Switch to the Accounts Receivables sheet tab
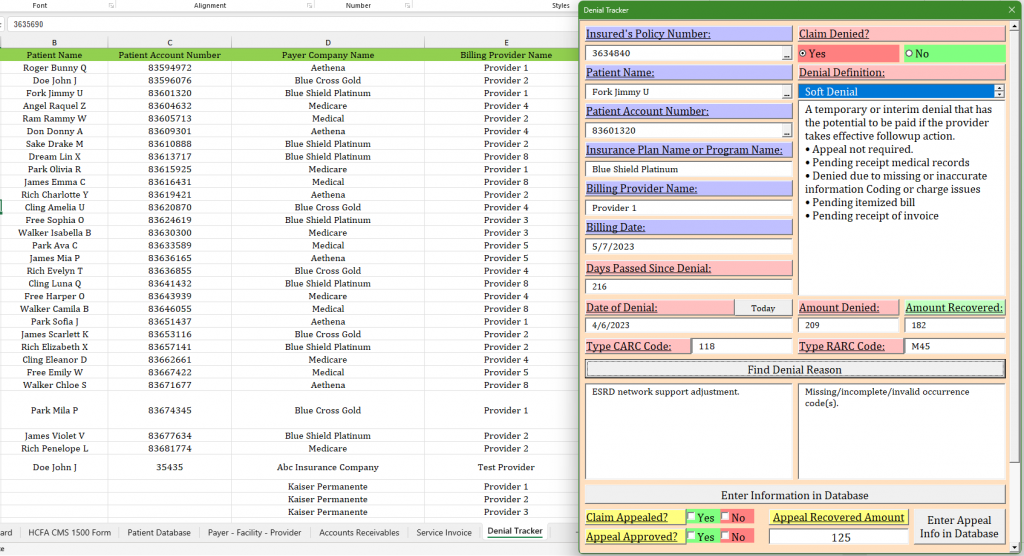1024x556 pixels. (359, 532)
